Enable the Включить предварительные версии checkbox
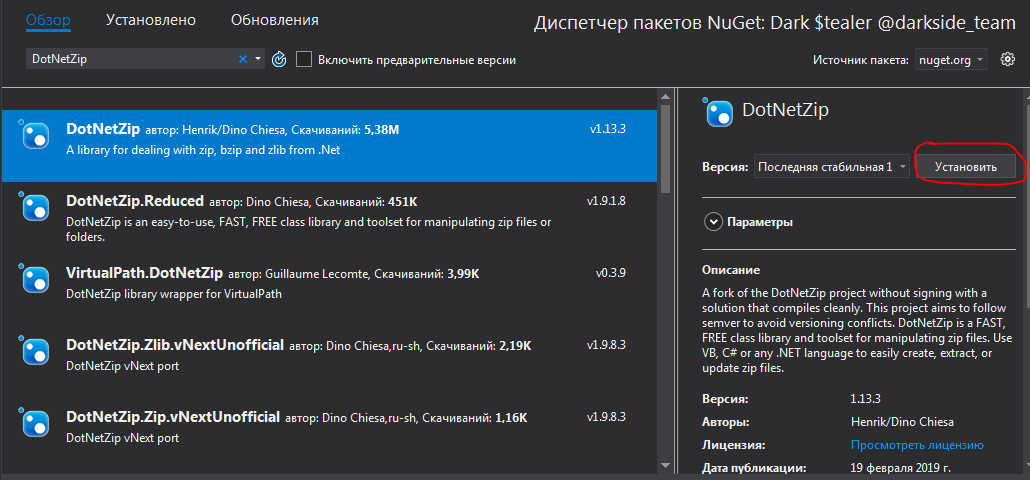The image size is (1030, 480). click(x=303, y=59)
